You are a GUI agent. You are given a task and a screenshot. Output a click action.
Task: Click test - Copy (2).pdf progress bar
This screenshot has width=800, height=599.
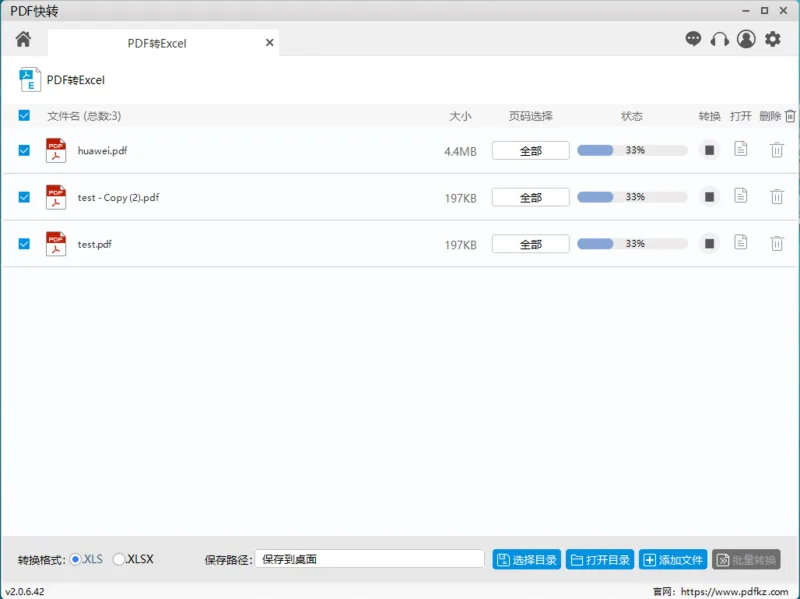632,197
